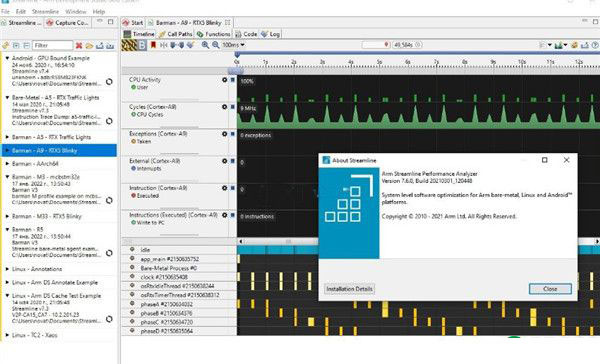The image size is (600, 364).
Task: Click the Close button in About Streamline
Action: (550, 289)
